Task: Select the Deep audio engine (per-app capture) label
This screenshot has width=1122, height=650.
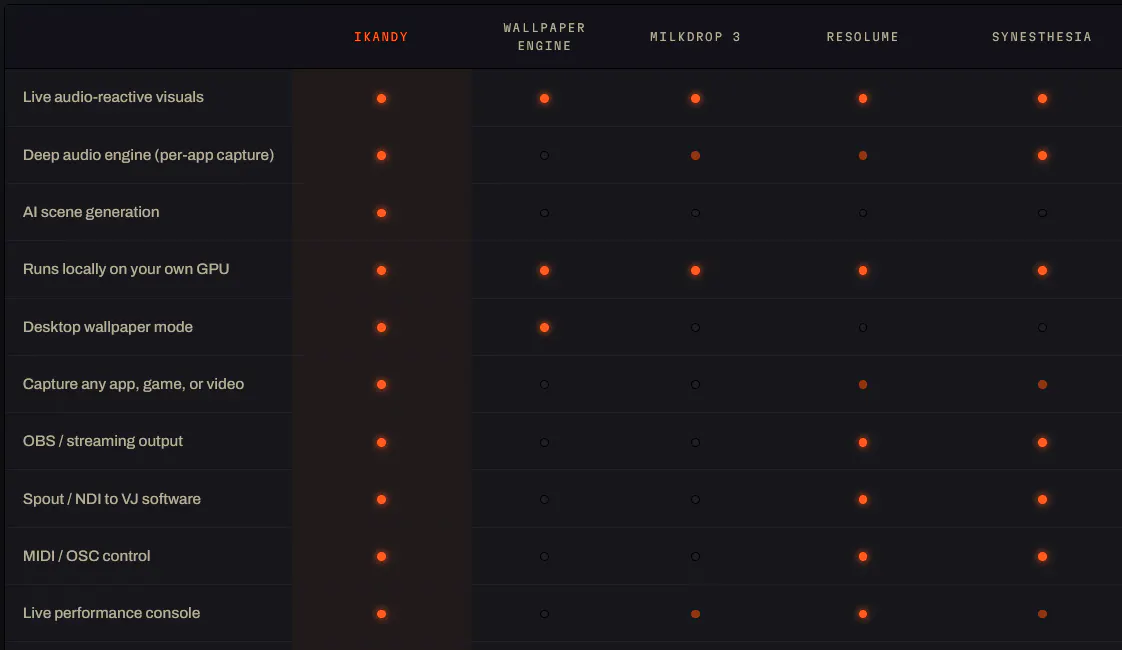Action: click(x=148, y=155)
